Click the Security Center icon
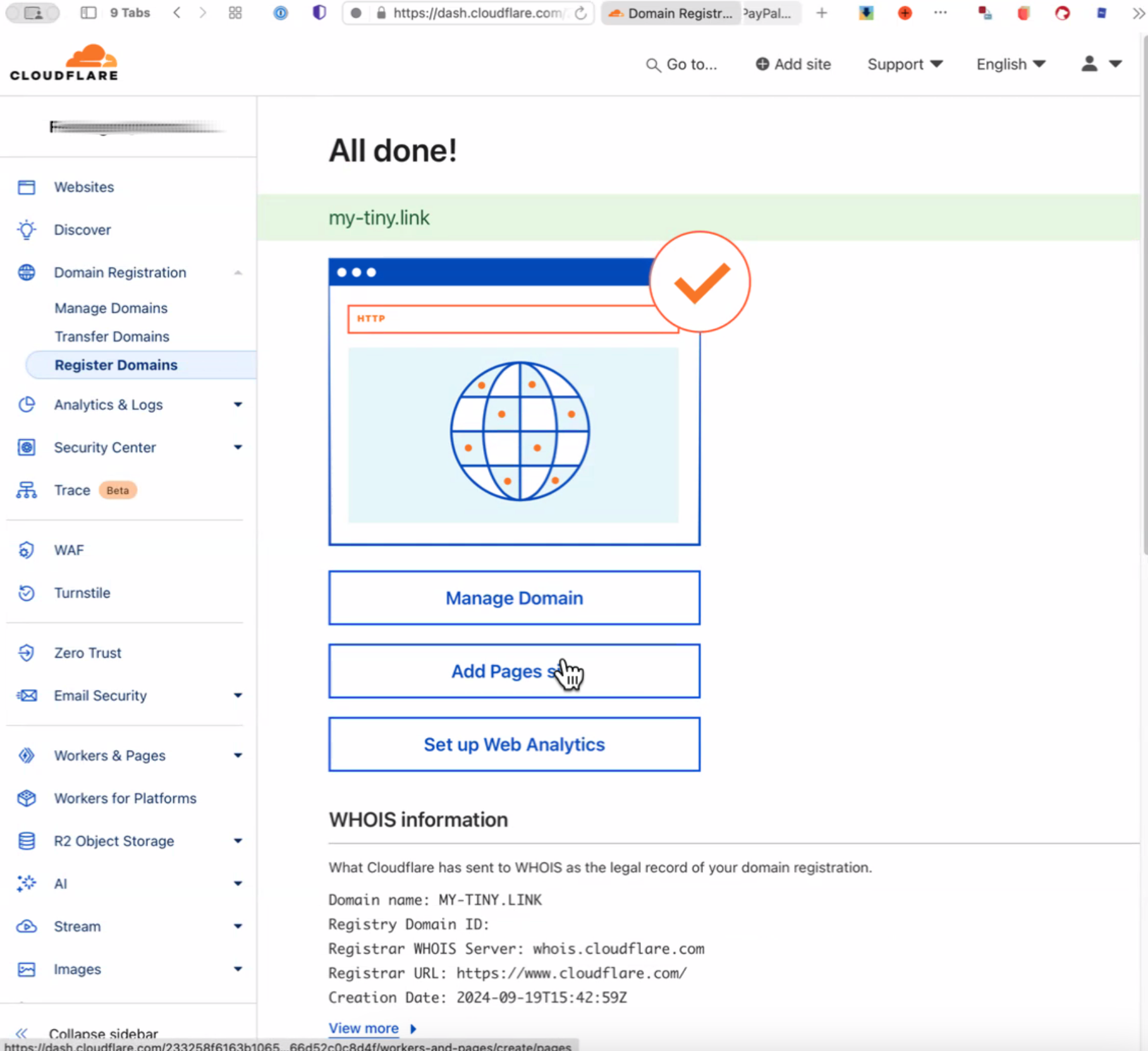The width and height of the screenshot is (1148, 1051). click(x=27, y=447)
